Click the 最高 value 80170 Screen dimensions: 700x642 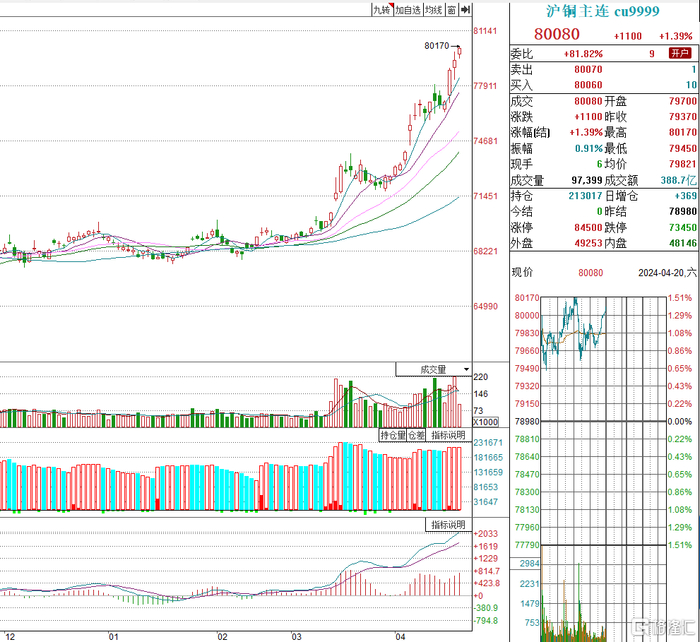(x=683, y=132)
